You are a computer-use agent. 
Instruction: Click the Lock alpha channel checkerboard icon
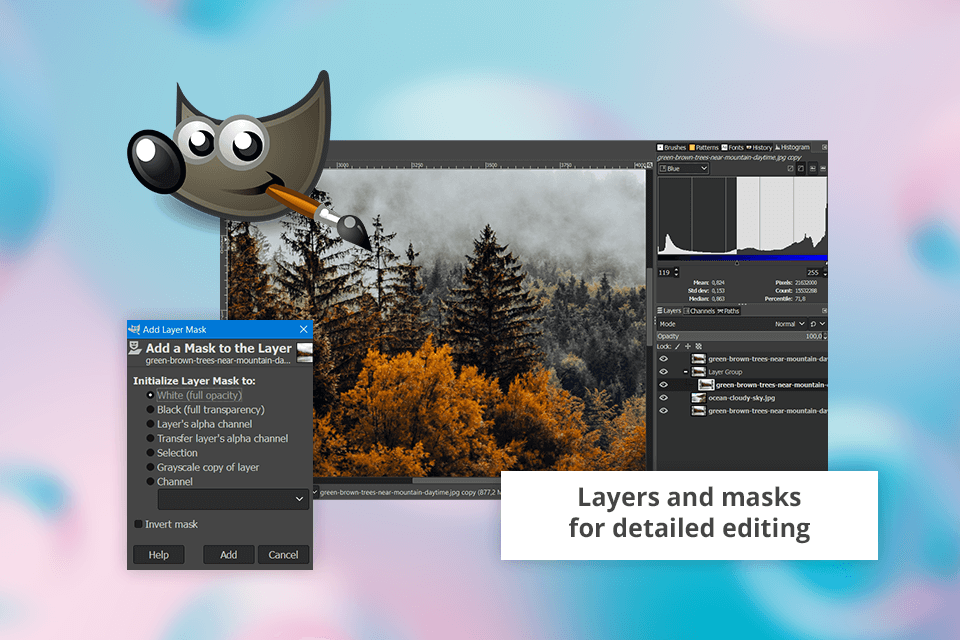pos(699,347)
